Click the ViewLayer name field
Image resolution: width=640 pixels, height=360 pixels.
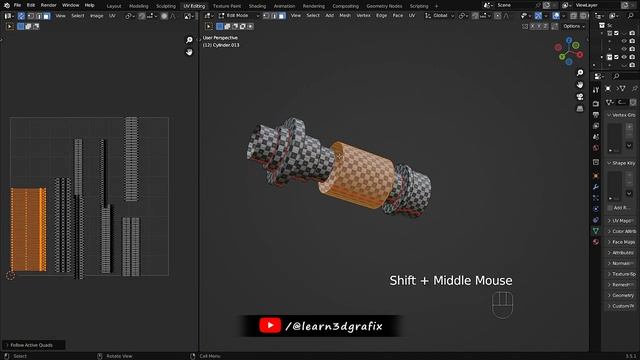coord(597,5)
